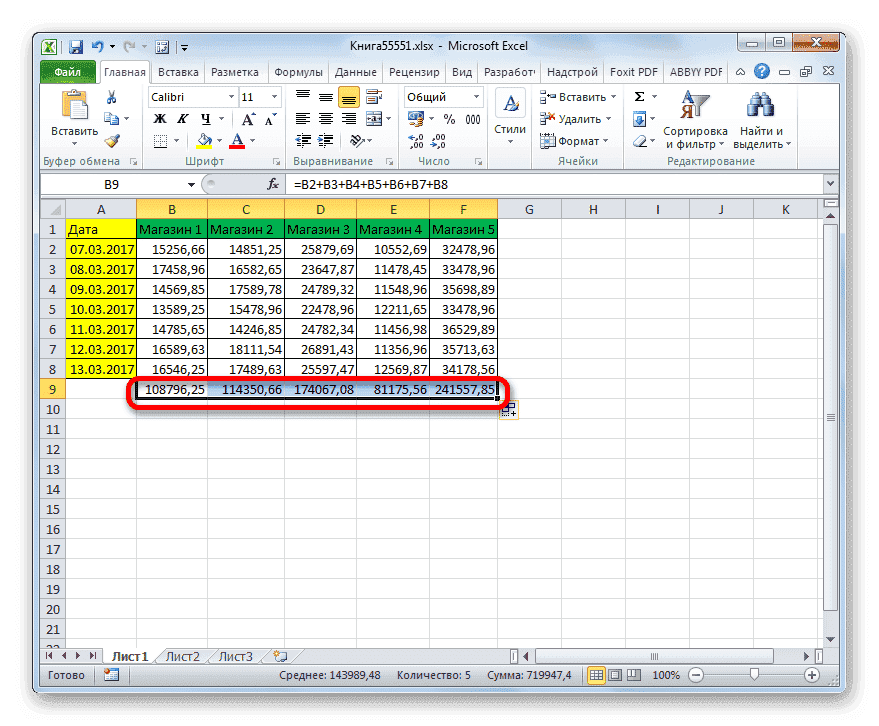Apply italic formatting with the К icon

pos(182,118)
